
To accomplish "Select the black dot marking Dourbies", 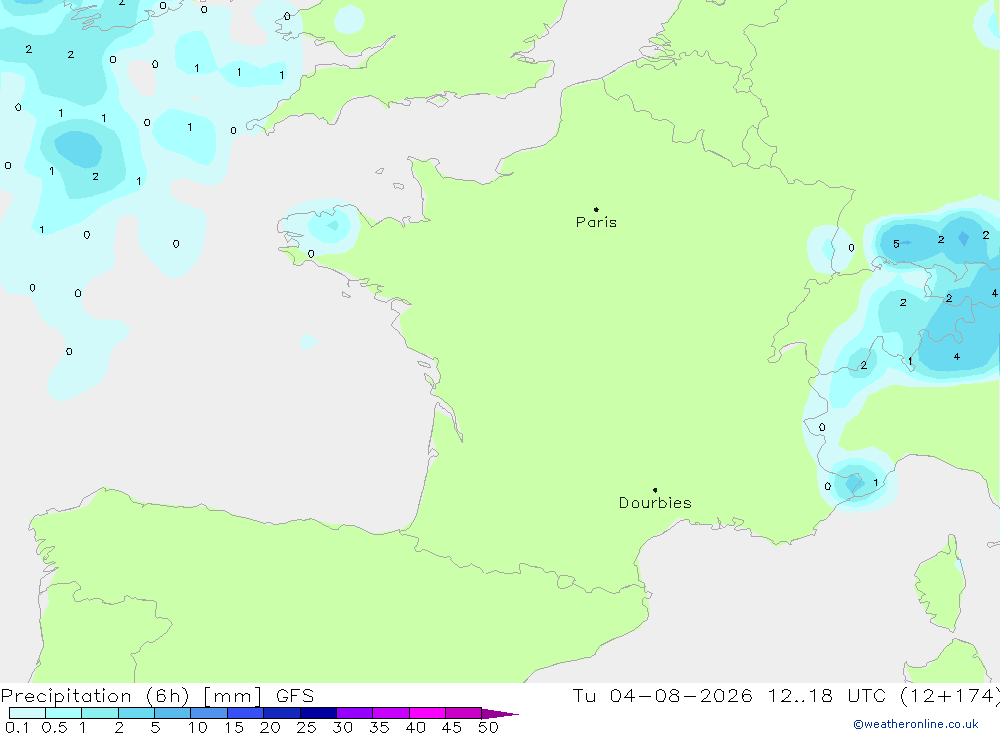I will 655,490.
